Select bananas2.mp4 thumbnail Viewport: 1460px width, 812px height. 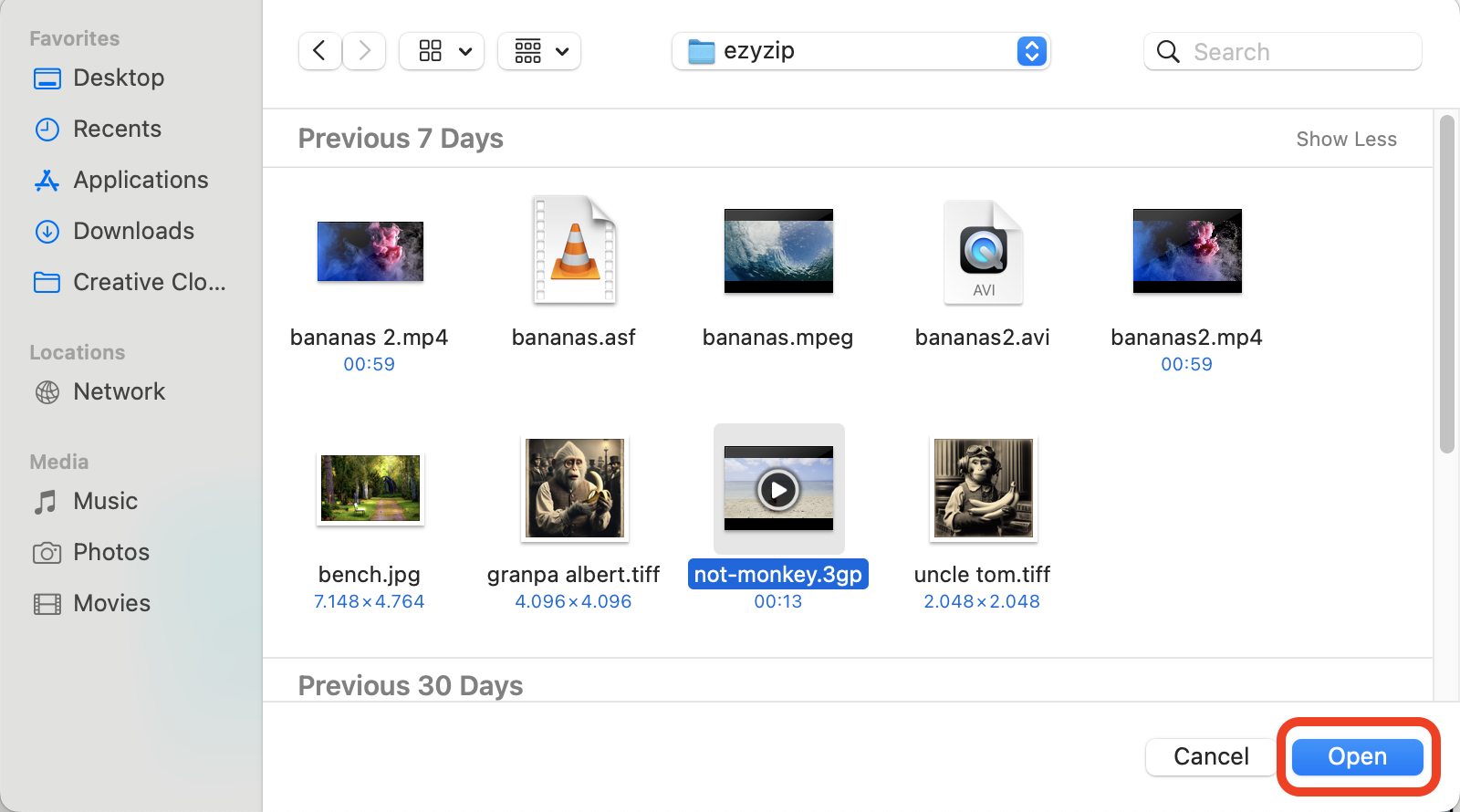pos(1187,251)
